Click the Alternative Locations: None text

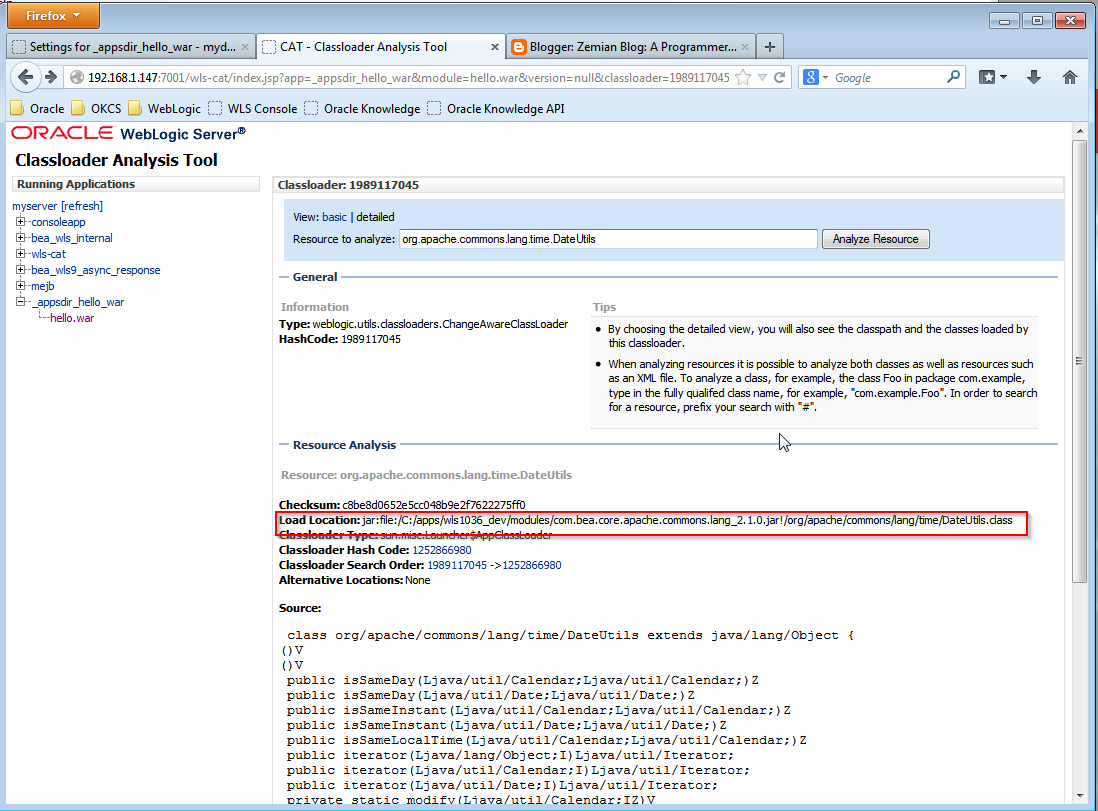coord(354,580)
